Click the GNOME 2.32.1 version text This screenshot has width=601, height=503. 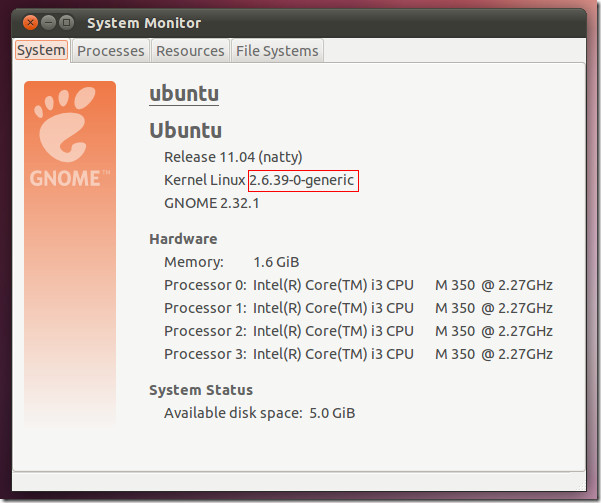click(212, 203)
